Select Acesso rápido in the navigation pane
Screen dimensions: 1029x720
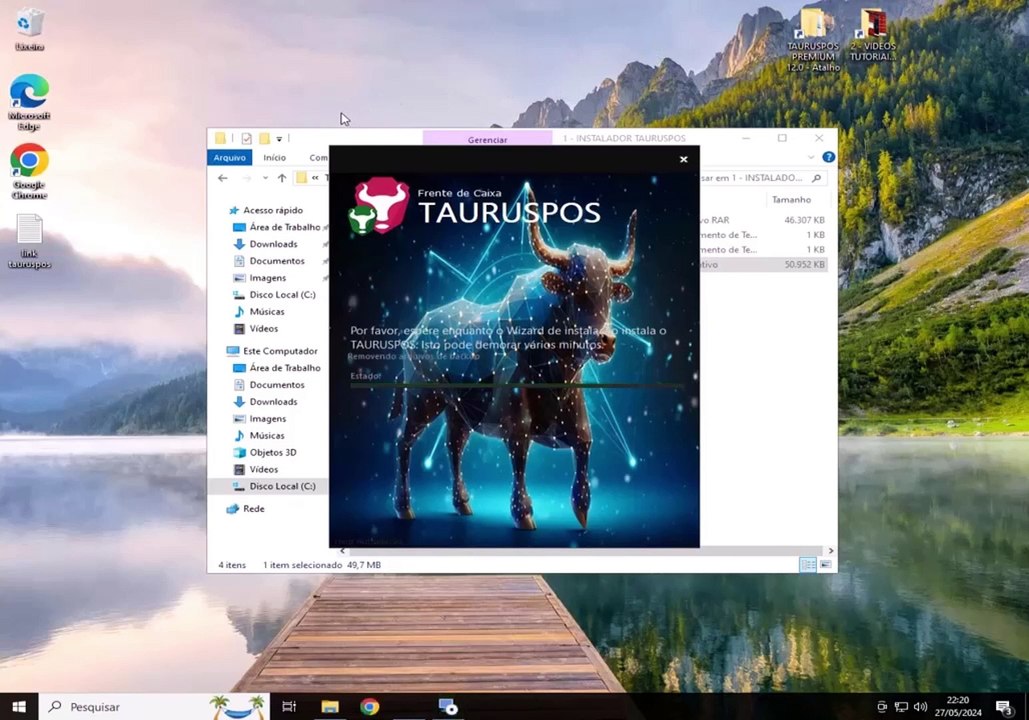272,210
